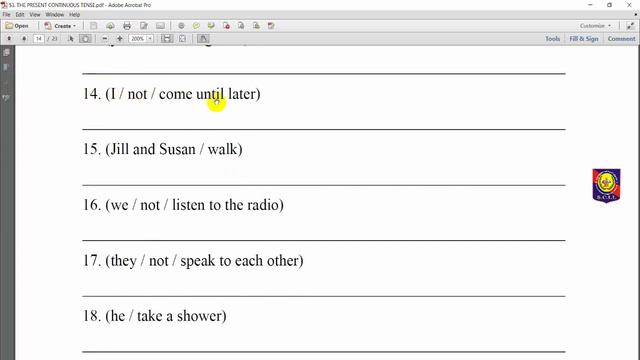Click the Fit one full page icon
Screen dimensions: 640x360
click(182, 38)
